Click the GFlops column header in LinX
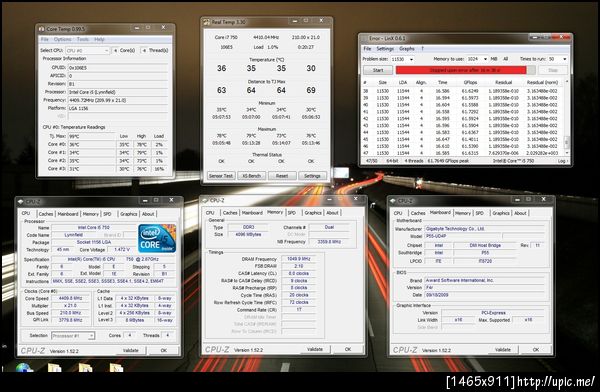This screenshot has width=600, height=392. pos(470,82)
